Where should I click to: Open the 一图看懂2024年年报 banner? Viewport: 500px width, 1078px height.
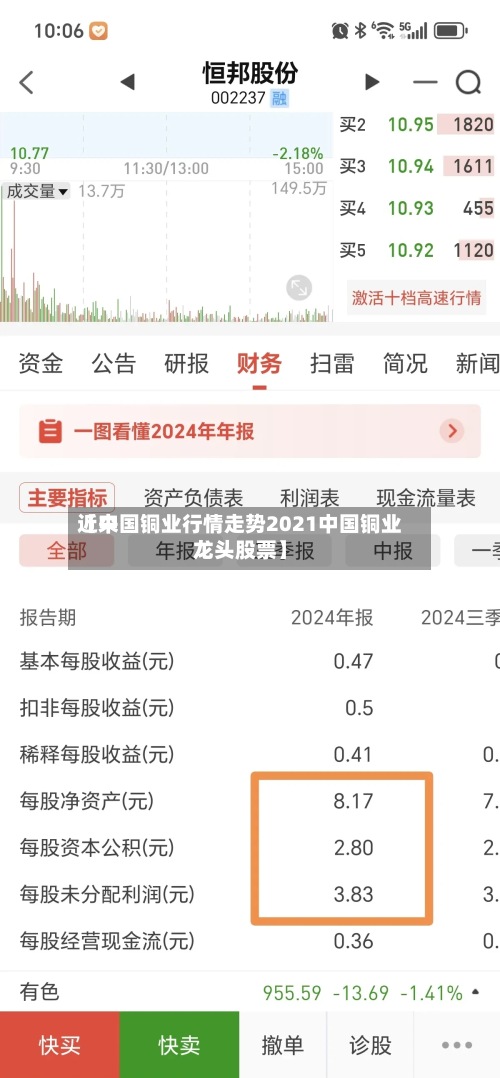[x=250, y=431]
